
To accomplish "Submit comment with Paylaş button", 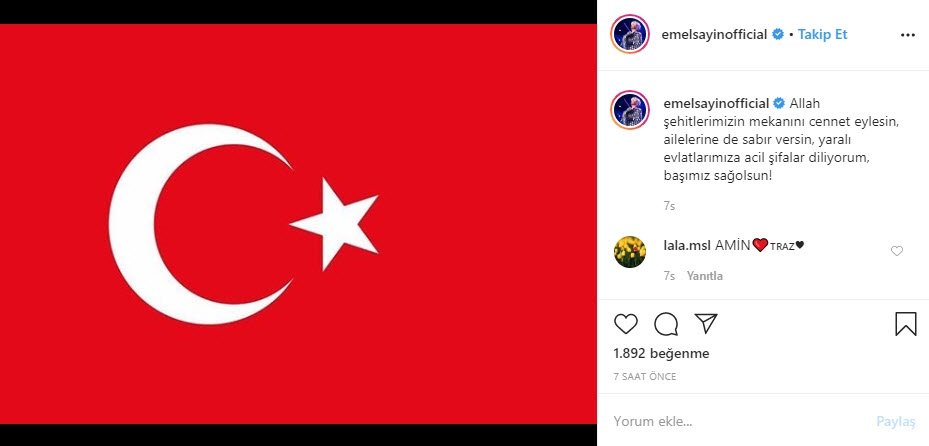I will (x=896, y=422).
